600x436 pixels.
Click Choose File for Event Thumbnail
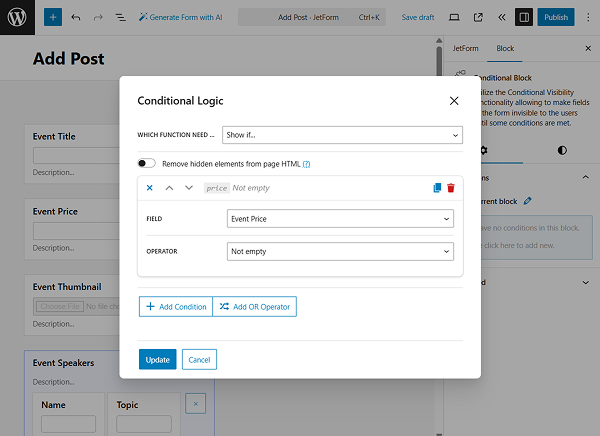60,306
